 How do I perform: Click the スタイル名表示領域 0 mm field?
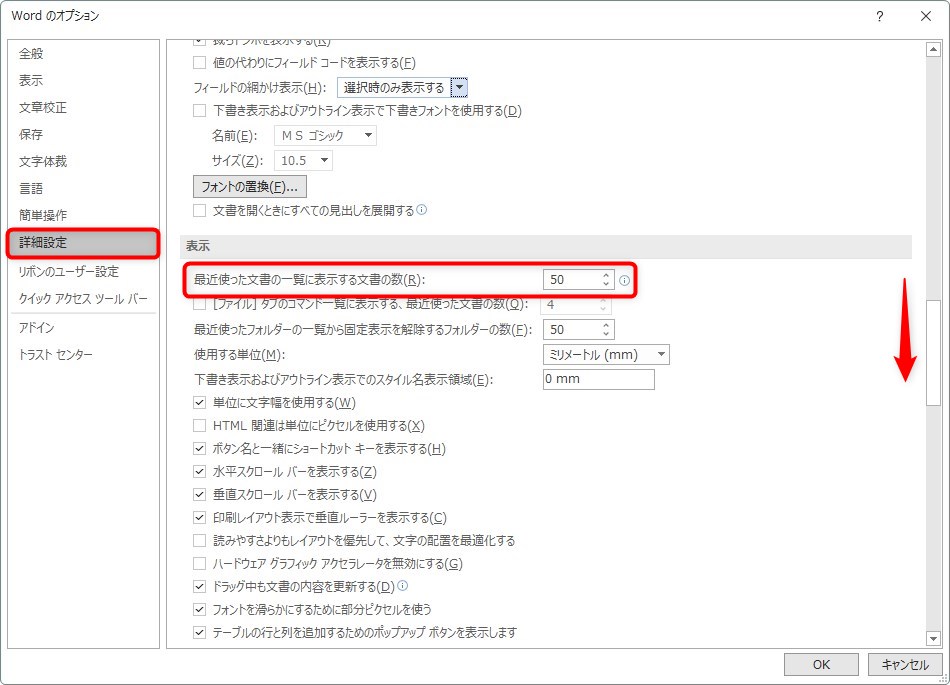pos(598,380)
